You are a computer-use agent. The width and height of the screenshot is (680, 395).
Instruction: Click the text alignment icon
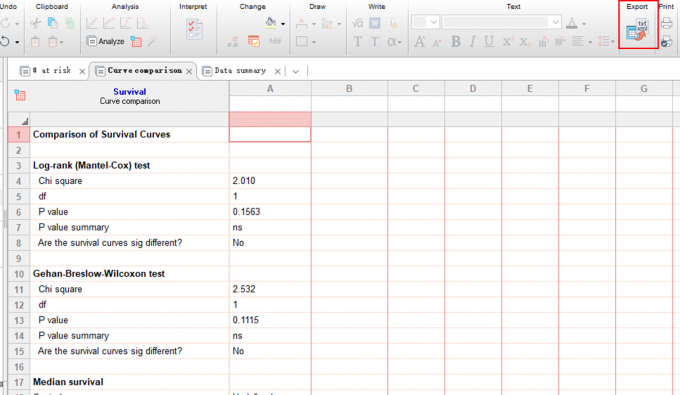point(577,42)
